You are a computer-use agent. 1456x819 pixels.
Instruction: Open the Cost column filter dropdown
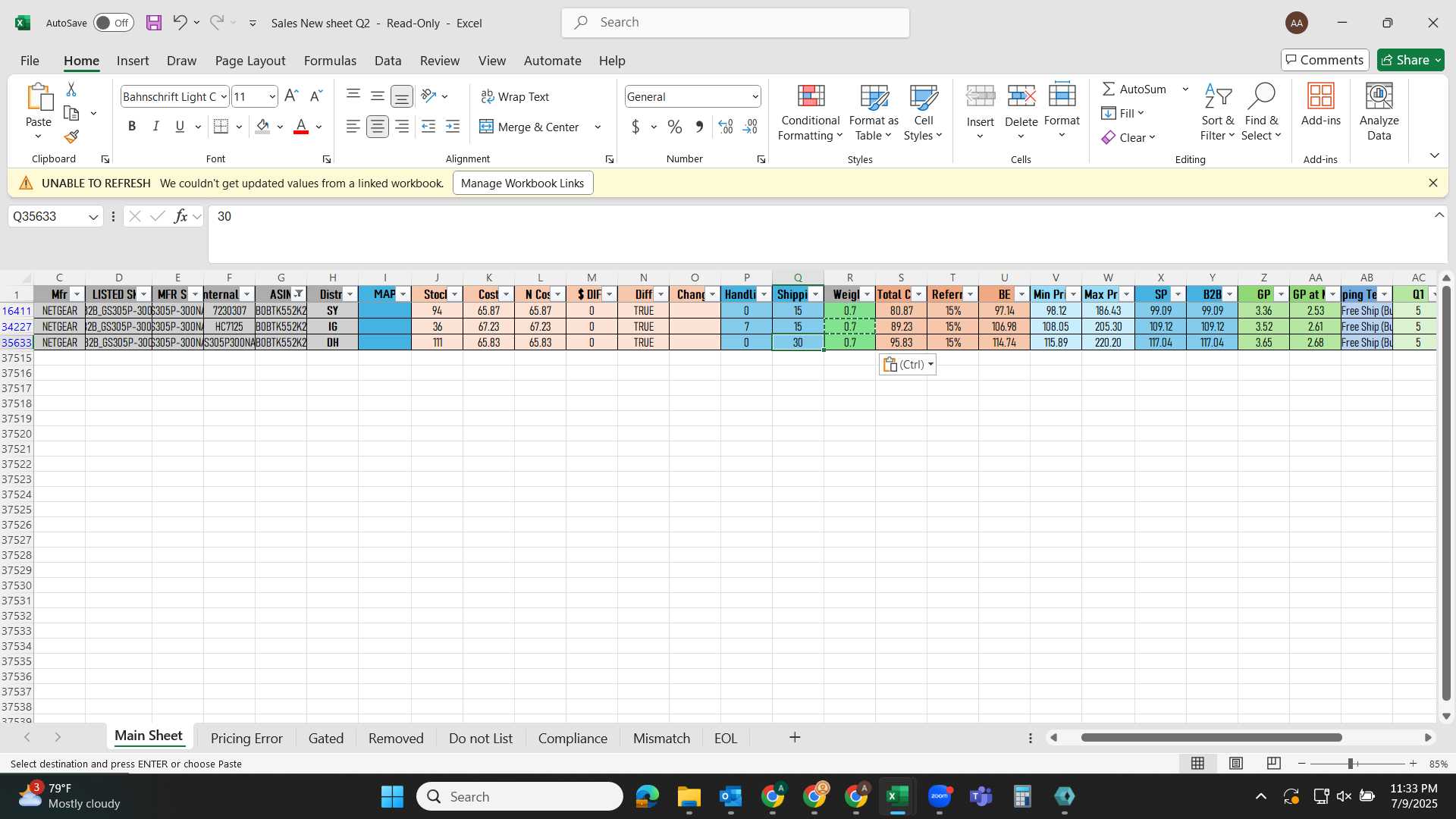point(506,294)
